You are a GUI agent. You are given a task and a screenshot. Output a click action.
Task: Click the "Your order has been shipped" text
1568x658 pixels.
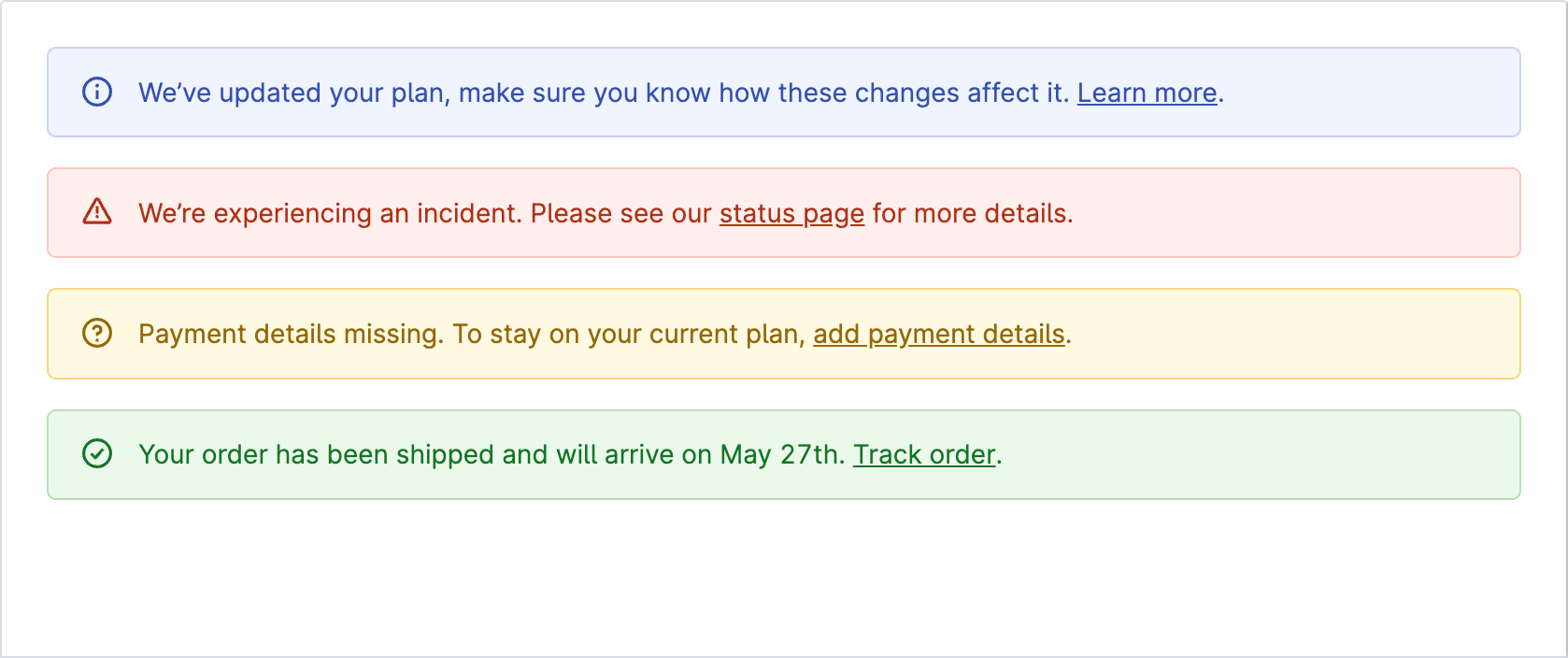pyautogui.click(x=316, y=454)
